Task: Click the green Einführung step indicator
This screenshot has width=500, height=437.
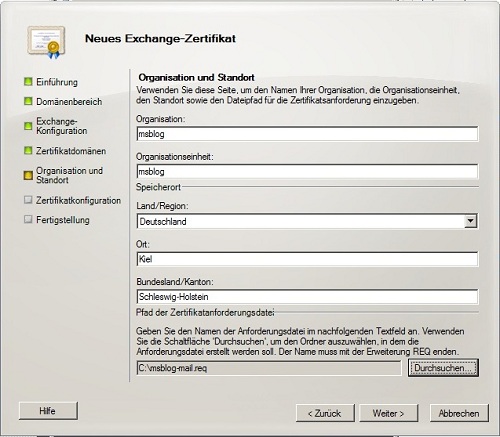Action: 28,81
